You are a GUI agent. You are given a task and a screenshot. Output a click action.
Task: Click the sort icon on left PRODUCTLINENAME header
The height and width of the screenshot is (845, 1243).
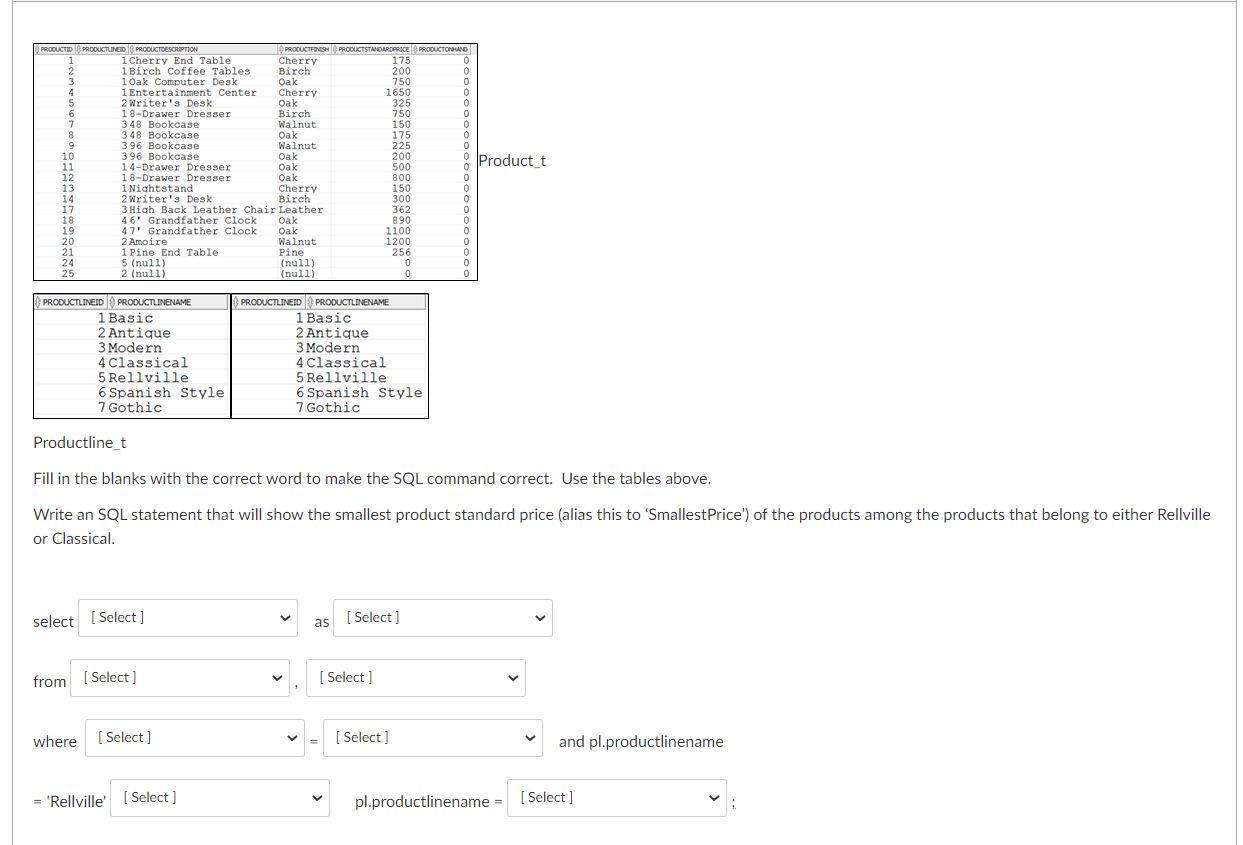coord(113,302)
